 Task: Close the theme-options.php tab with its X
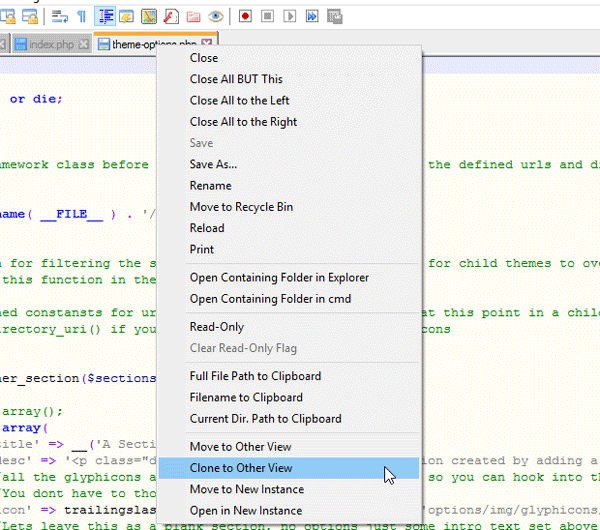(x=207, y=44)
